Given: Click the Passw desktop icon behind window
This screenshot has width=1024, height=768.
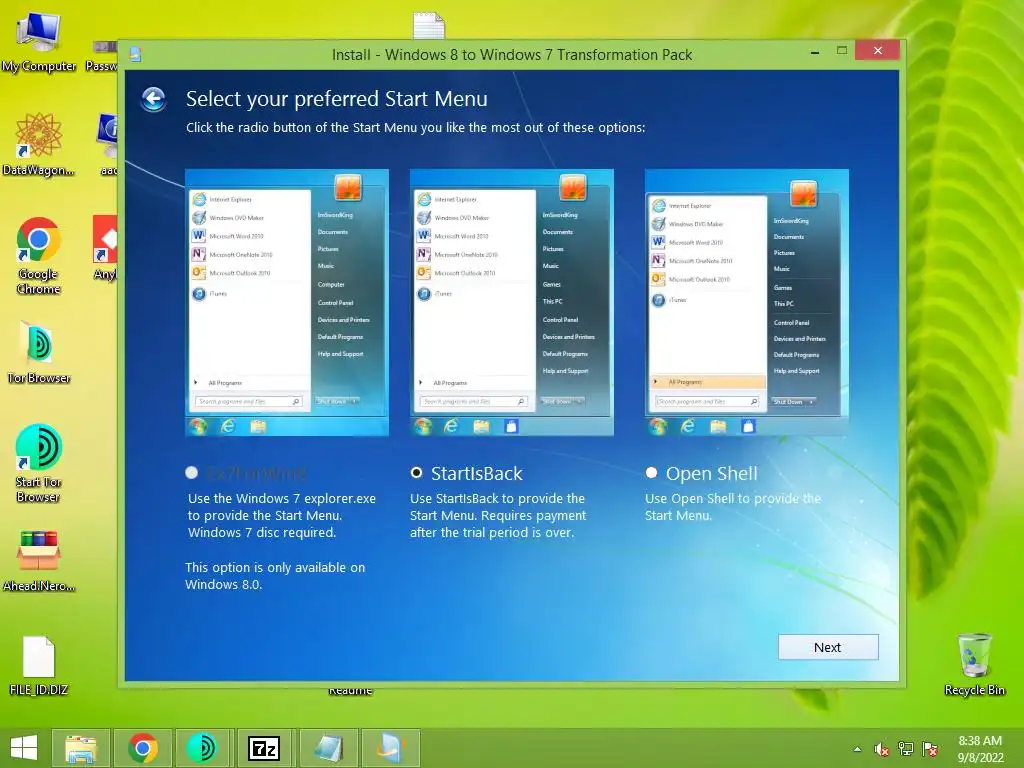Looking at the screenshot, I should [103, 56].
